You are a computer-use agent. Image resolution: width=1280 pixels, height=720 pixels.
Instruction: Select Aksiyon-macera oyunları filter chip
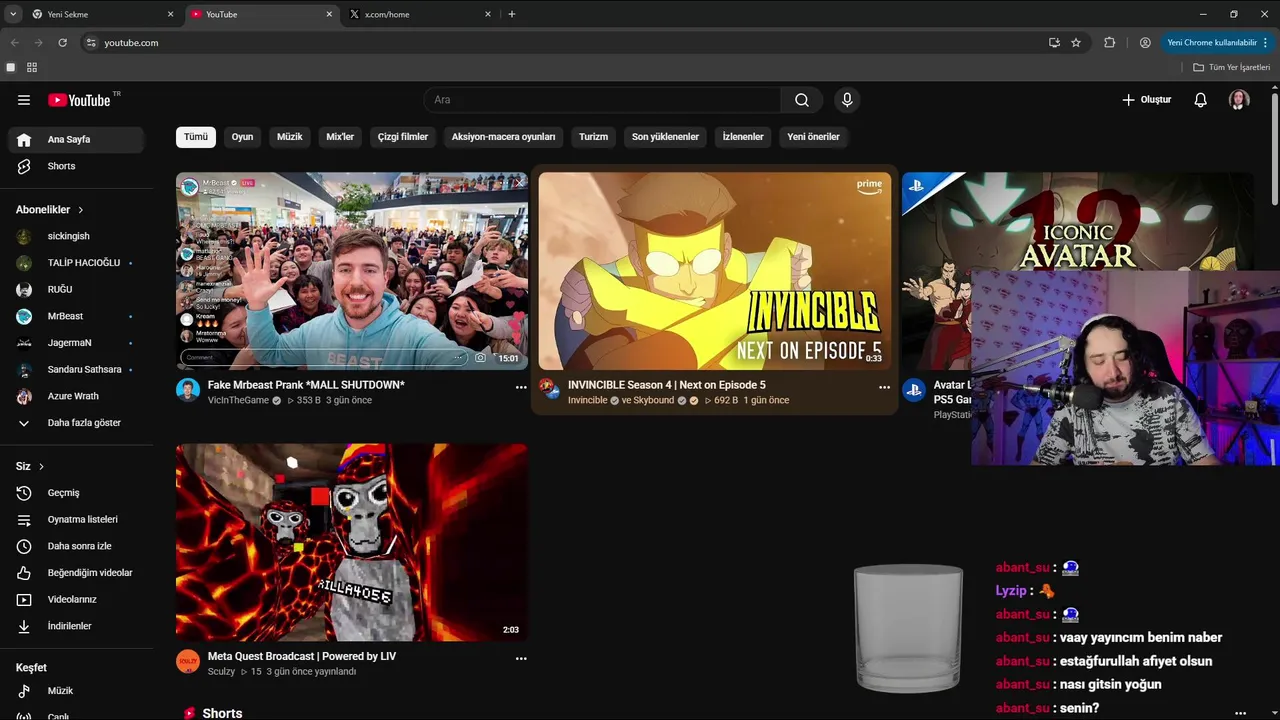(503, 137)
